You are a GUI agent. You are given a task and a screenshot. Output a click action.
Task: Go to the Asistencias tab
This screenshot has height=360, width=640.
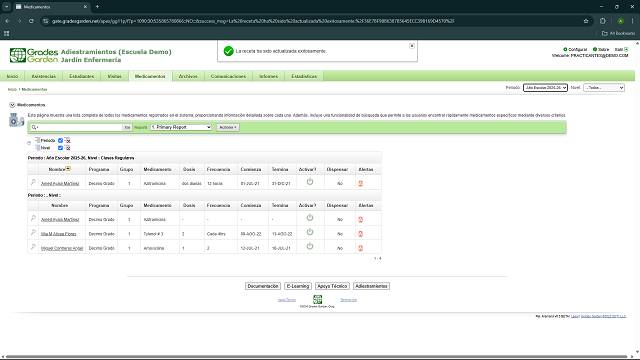tap(44, 76)
